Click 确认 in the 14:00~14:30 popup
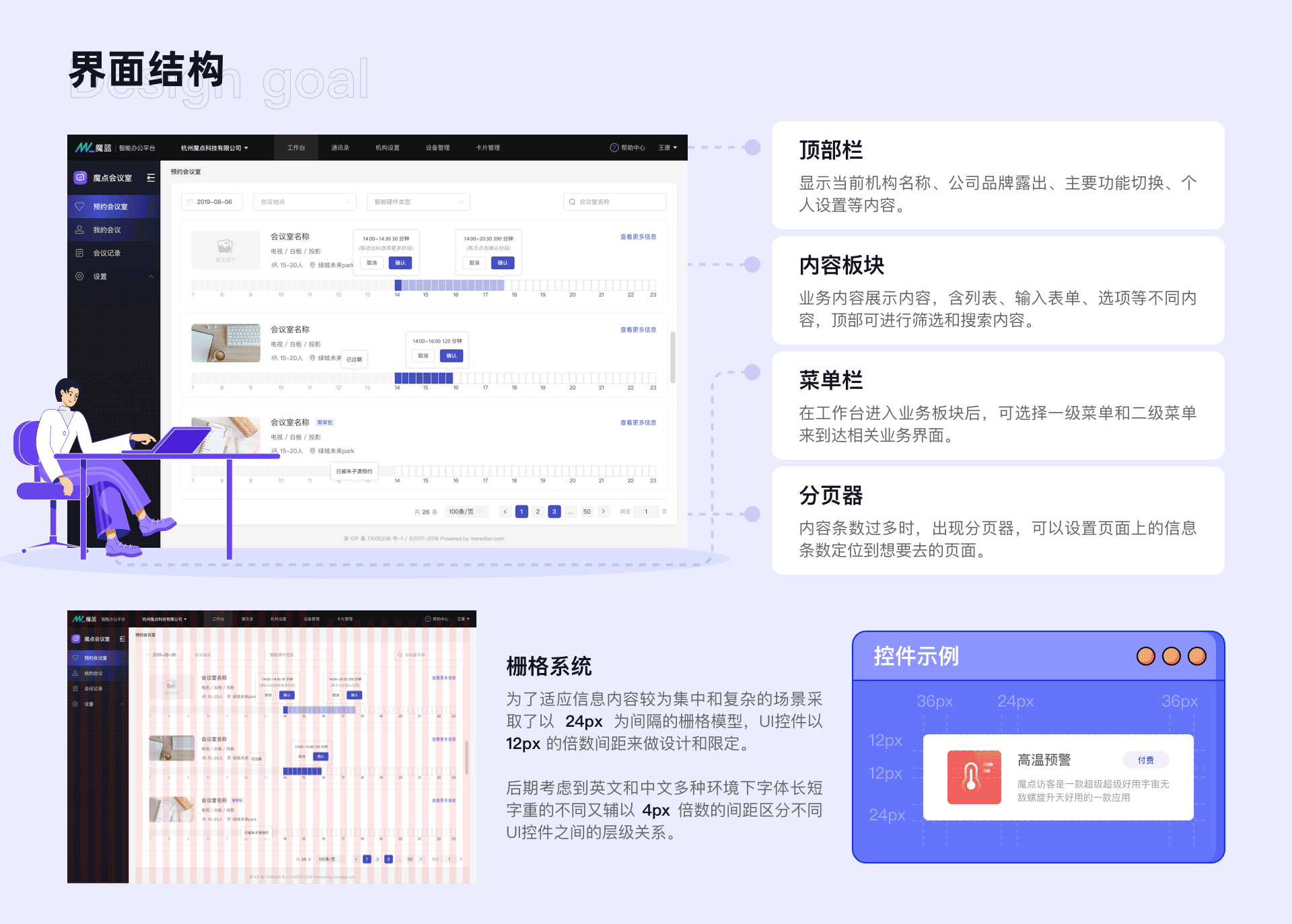The width and height of the screenshot is (1292, 924). (x=400, y=263)
